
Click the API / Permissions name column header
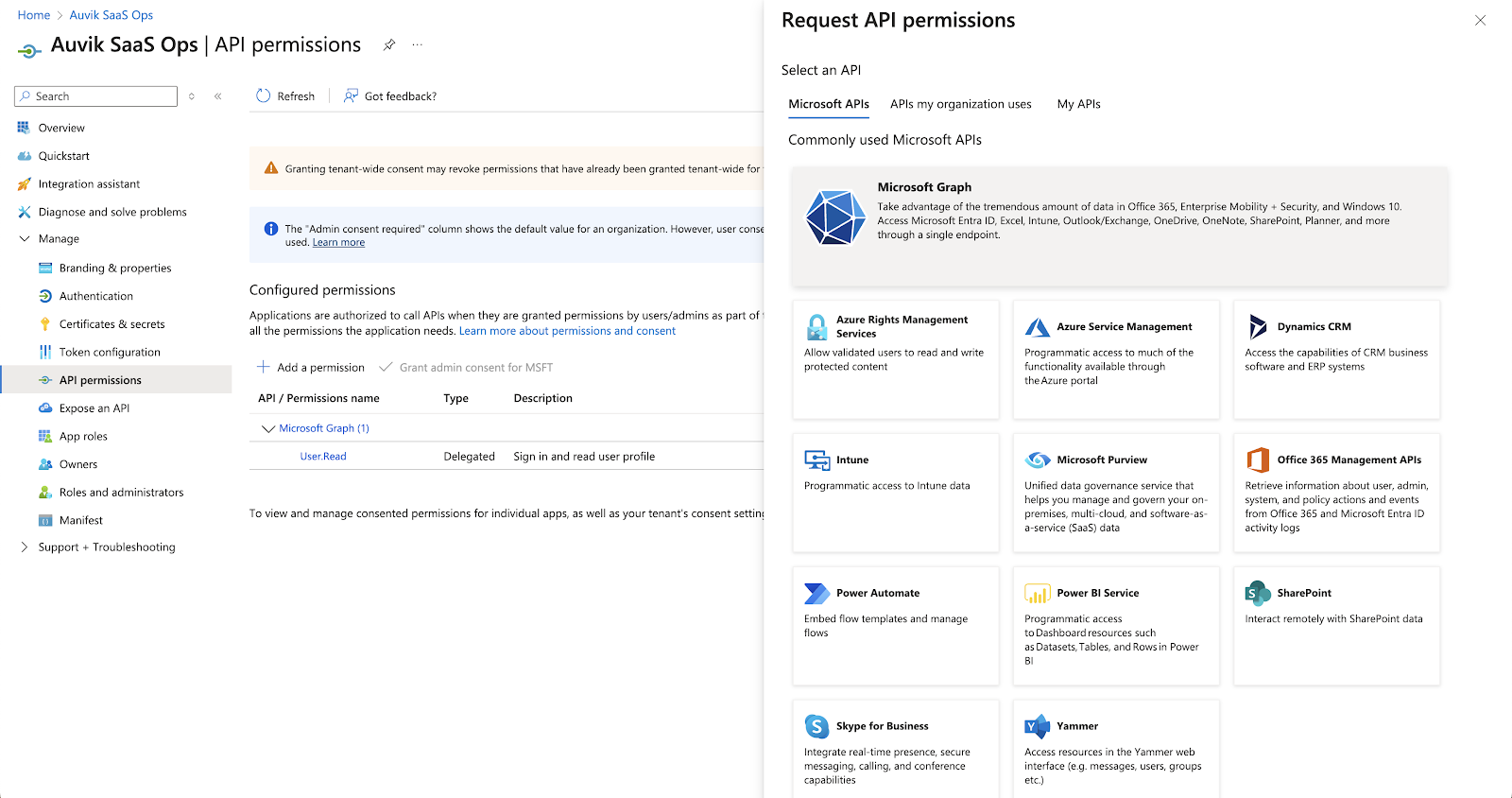coord(318,398)
